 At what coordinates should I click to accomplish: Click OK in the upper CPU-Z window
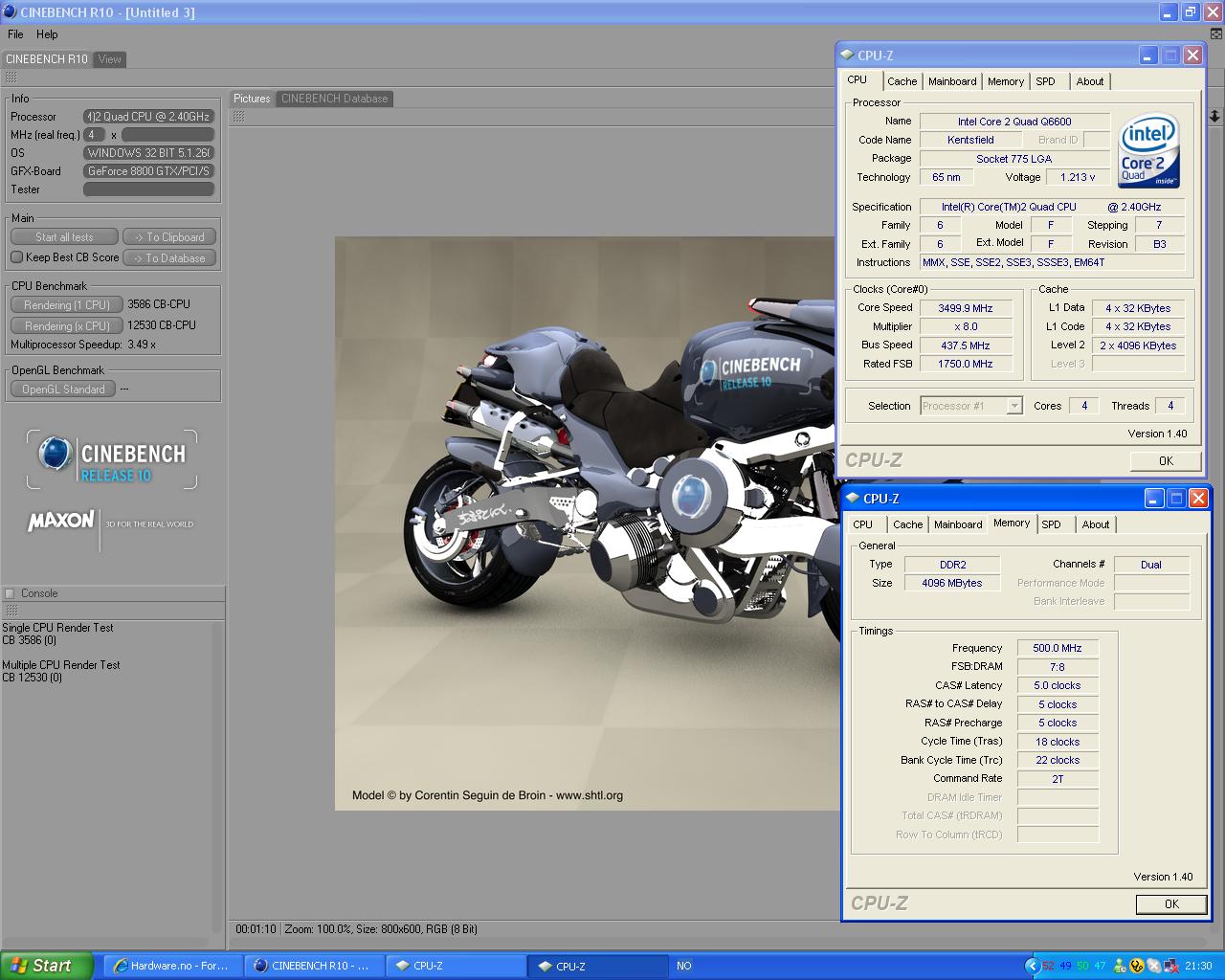point(1166,461)
